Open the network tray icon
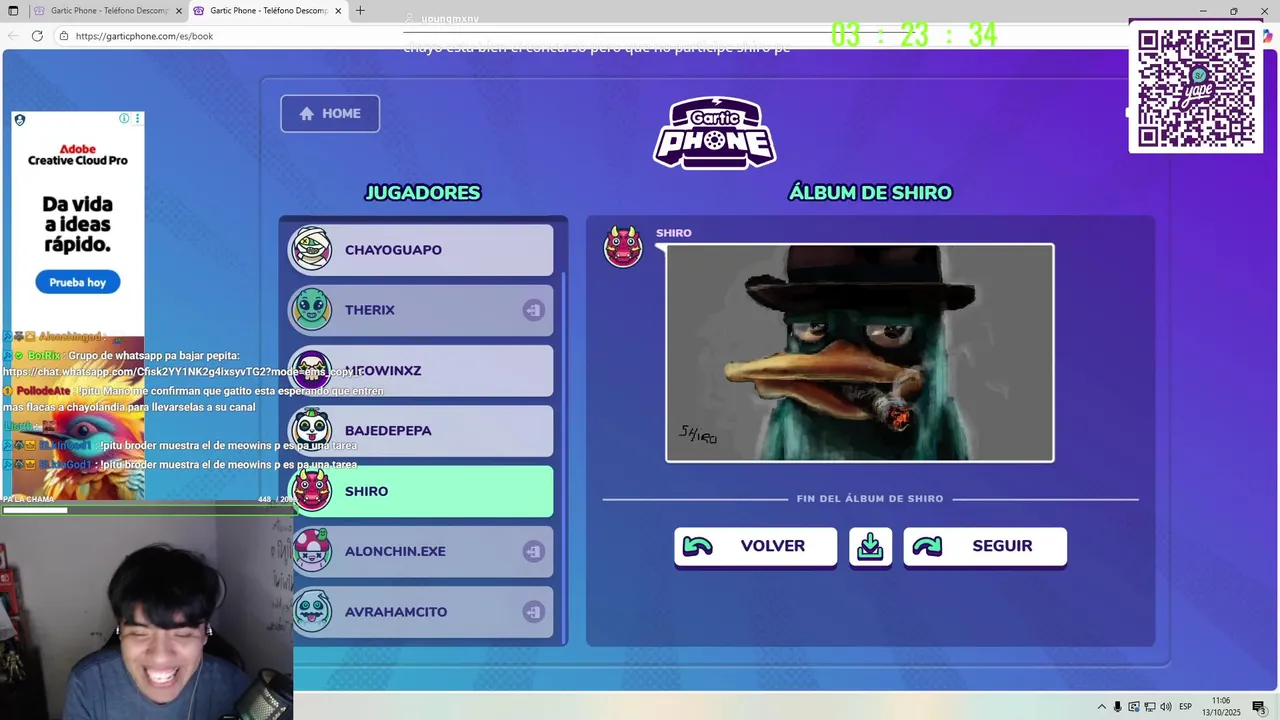The width and height of the screenshot is (1280, 720). click(x=1150, y=707)
